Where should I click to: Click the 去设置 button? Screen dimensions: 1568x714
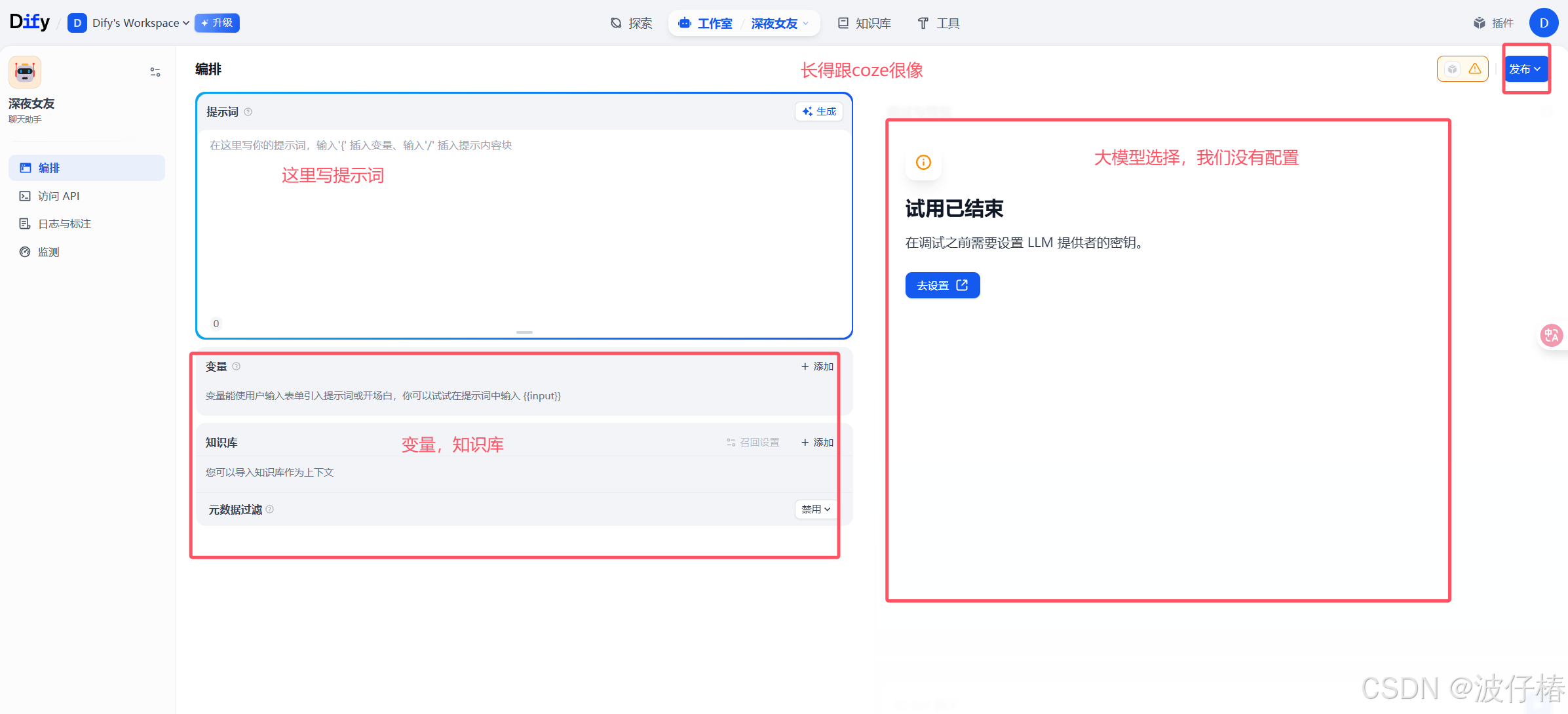942,285
